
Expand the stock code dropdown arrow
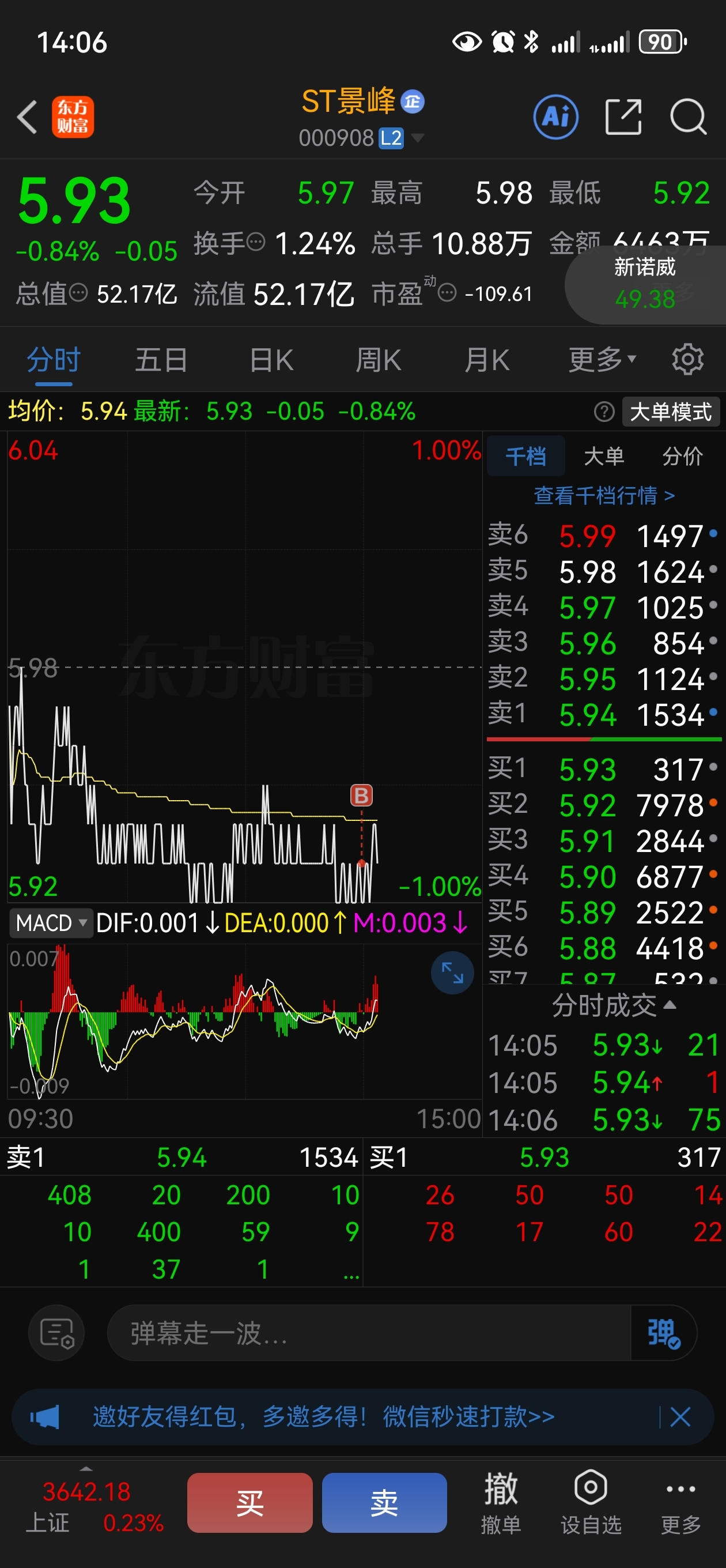tap(418, 138)
